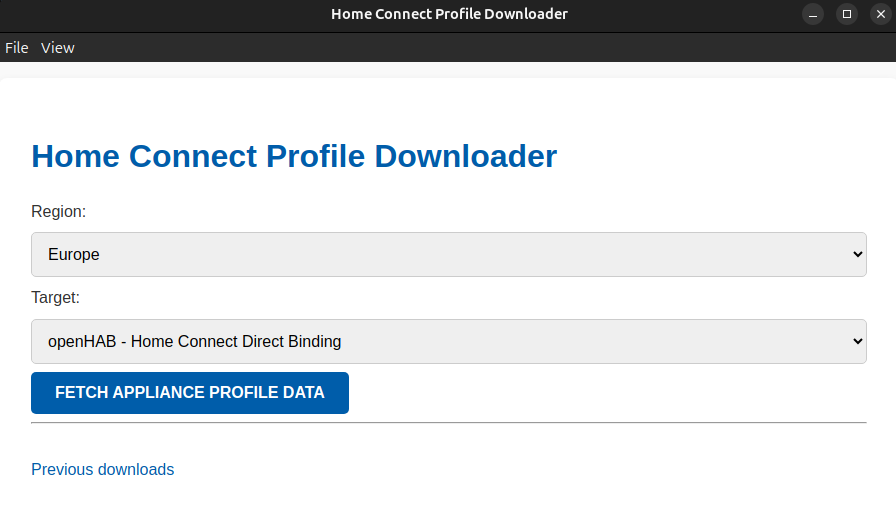896x510 pixels.
Task: Open the File menu
Action: pyautogui.click(x=17, y=48)
